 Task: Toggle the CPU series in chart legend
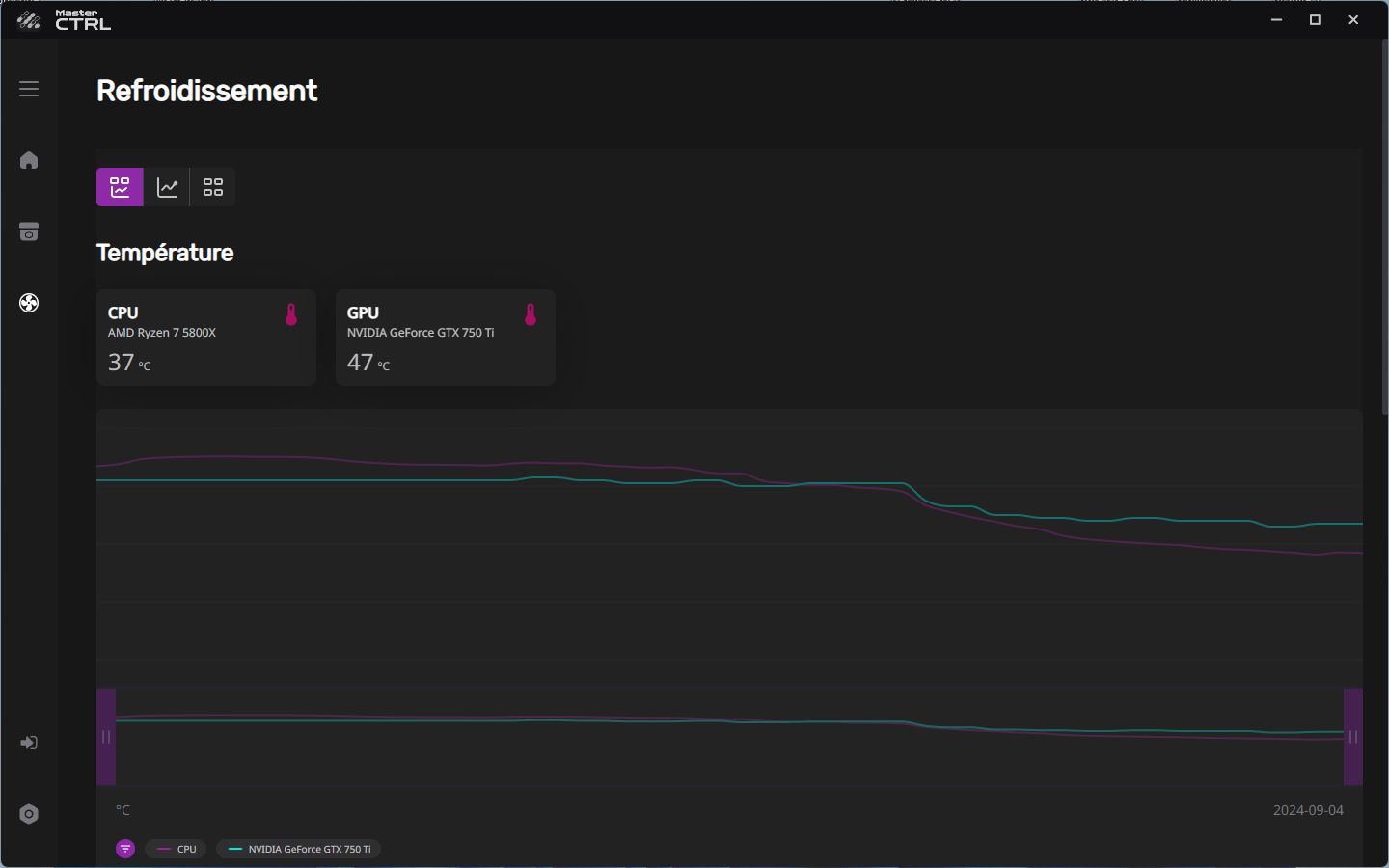[177, 849]
